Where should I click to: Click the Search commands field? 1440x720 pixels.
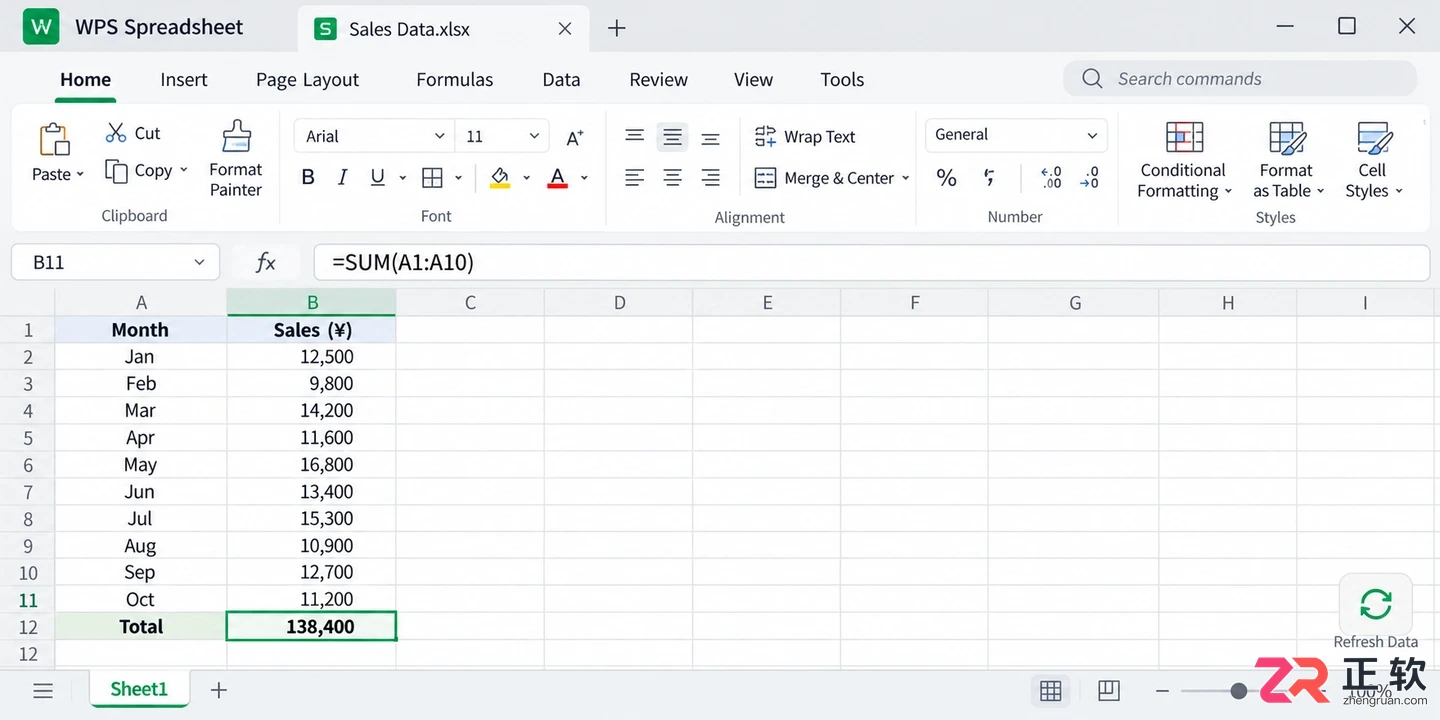tap(1240, 79)
